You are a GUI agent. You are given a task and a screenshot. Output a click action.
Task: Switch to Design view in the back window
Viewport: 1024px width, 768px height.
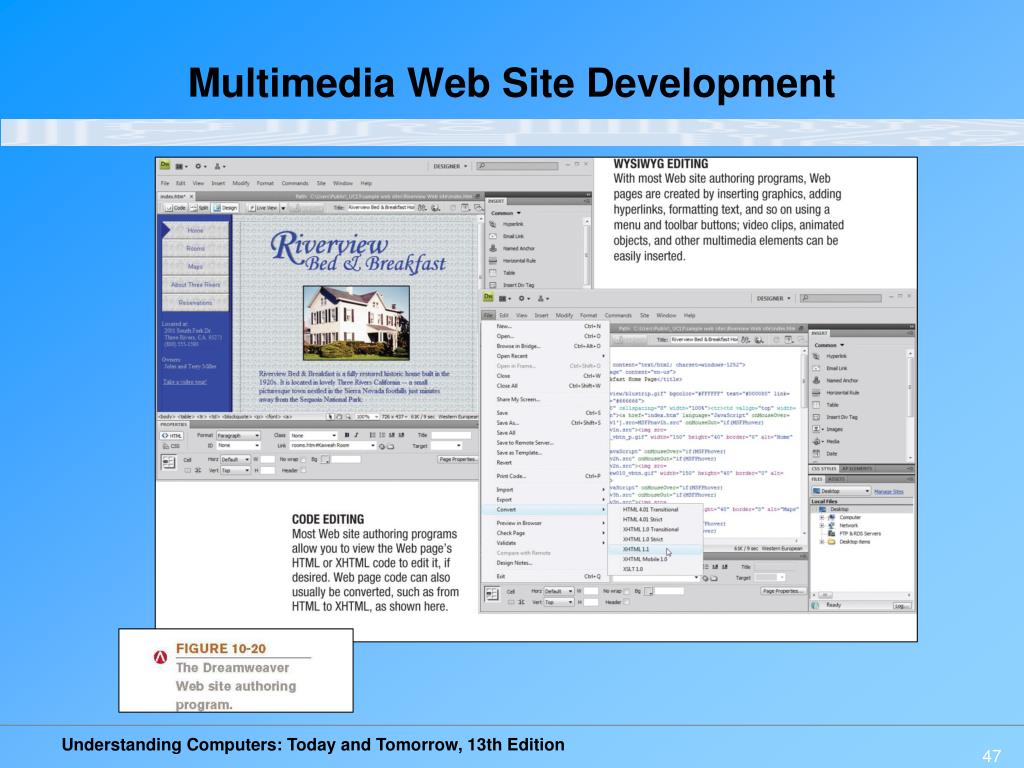(x=225, y=208)
